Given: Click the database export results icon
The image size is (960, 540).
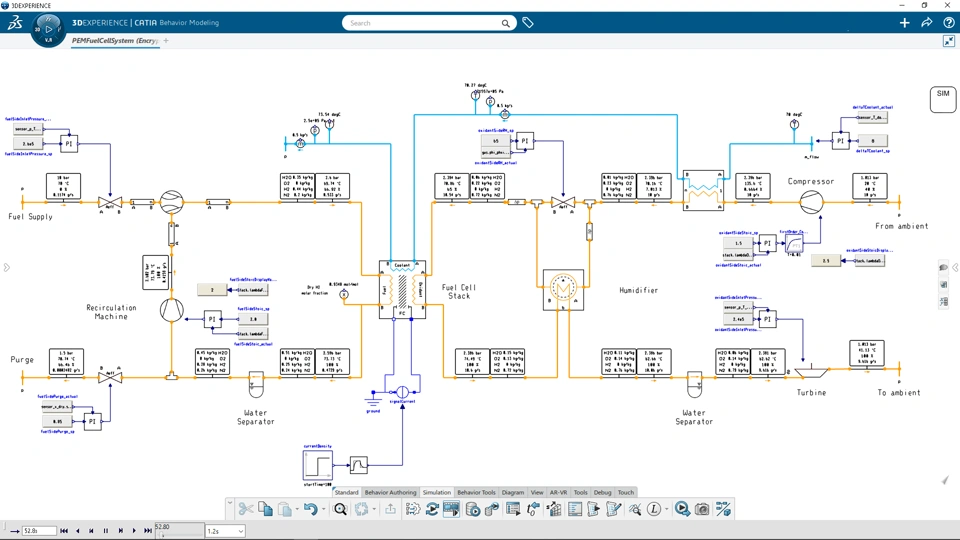Looking at the screenshot, I should tap(492, 509).
